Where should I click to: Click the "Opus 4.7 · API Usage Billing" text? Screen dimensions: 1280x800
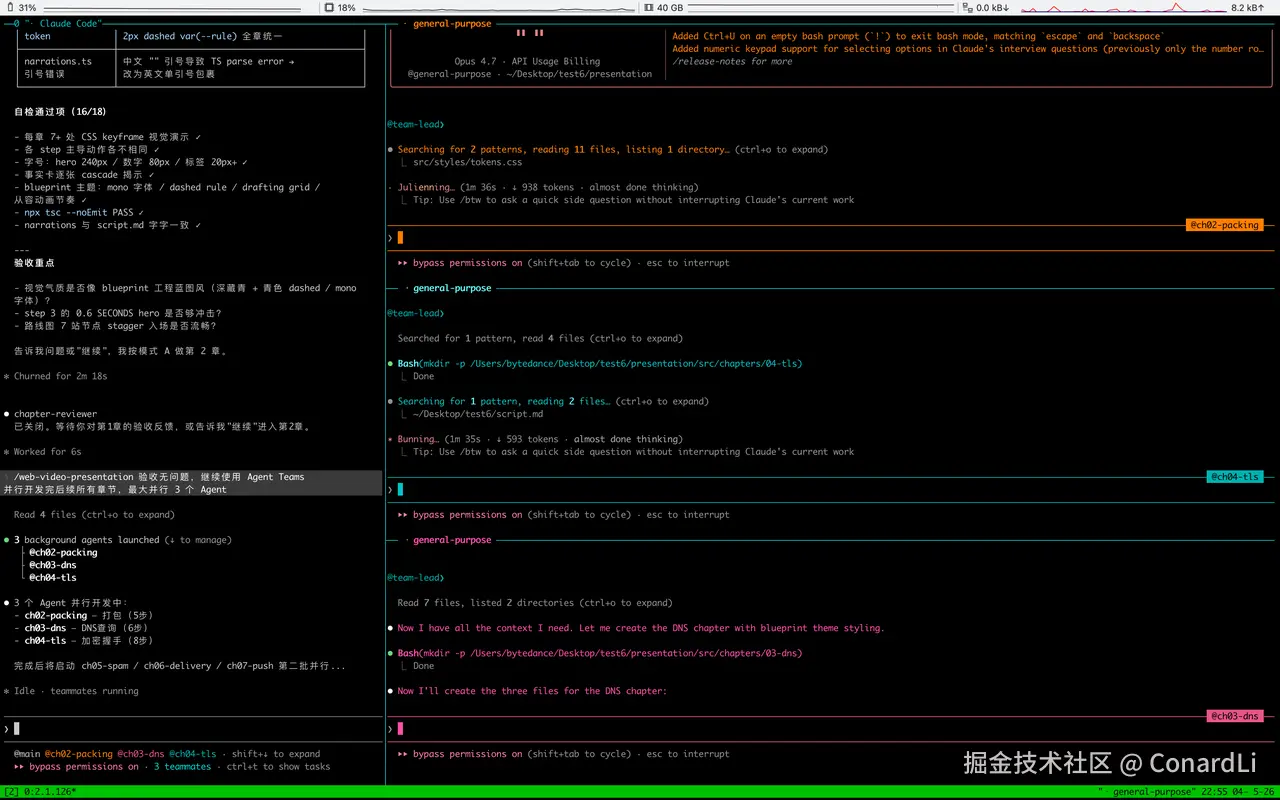click(527, 61)
